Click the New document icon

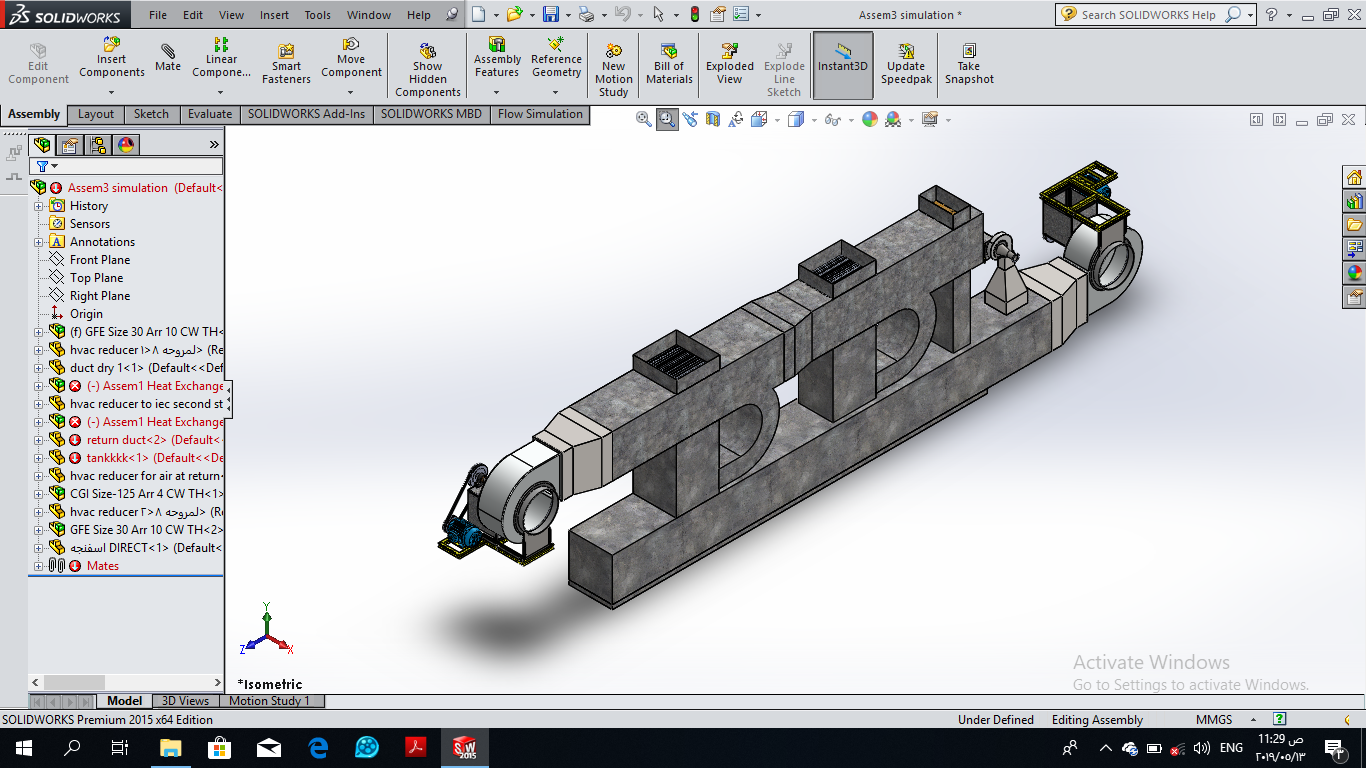tap(479, 14)
